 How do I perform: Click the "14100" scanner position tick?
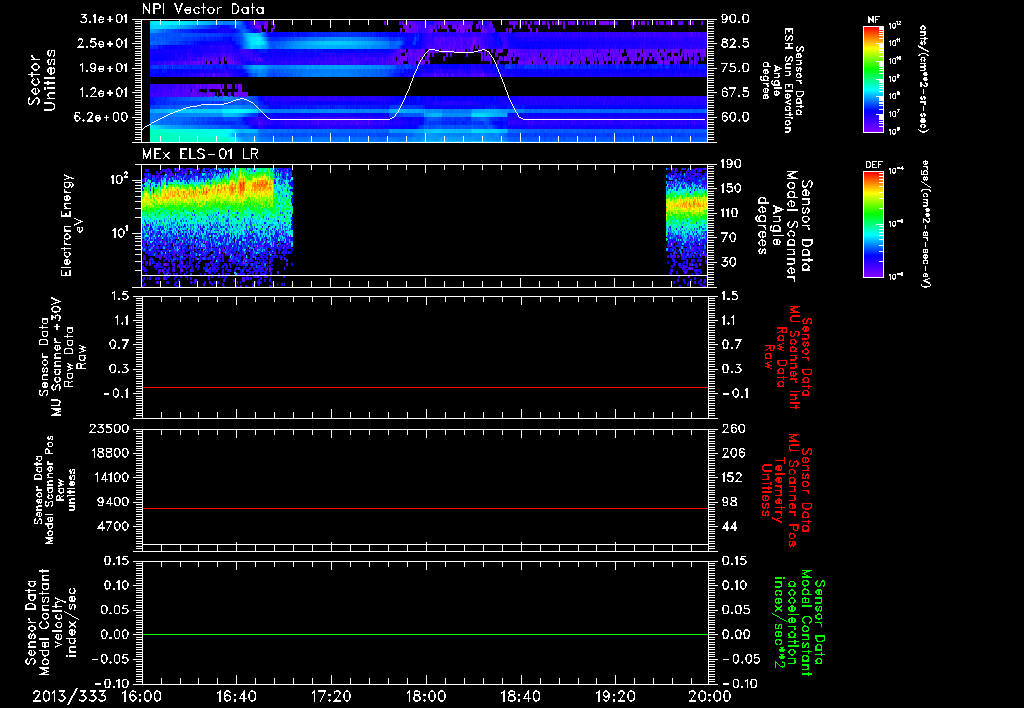[x=110, y=477]
